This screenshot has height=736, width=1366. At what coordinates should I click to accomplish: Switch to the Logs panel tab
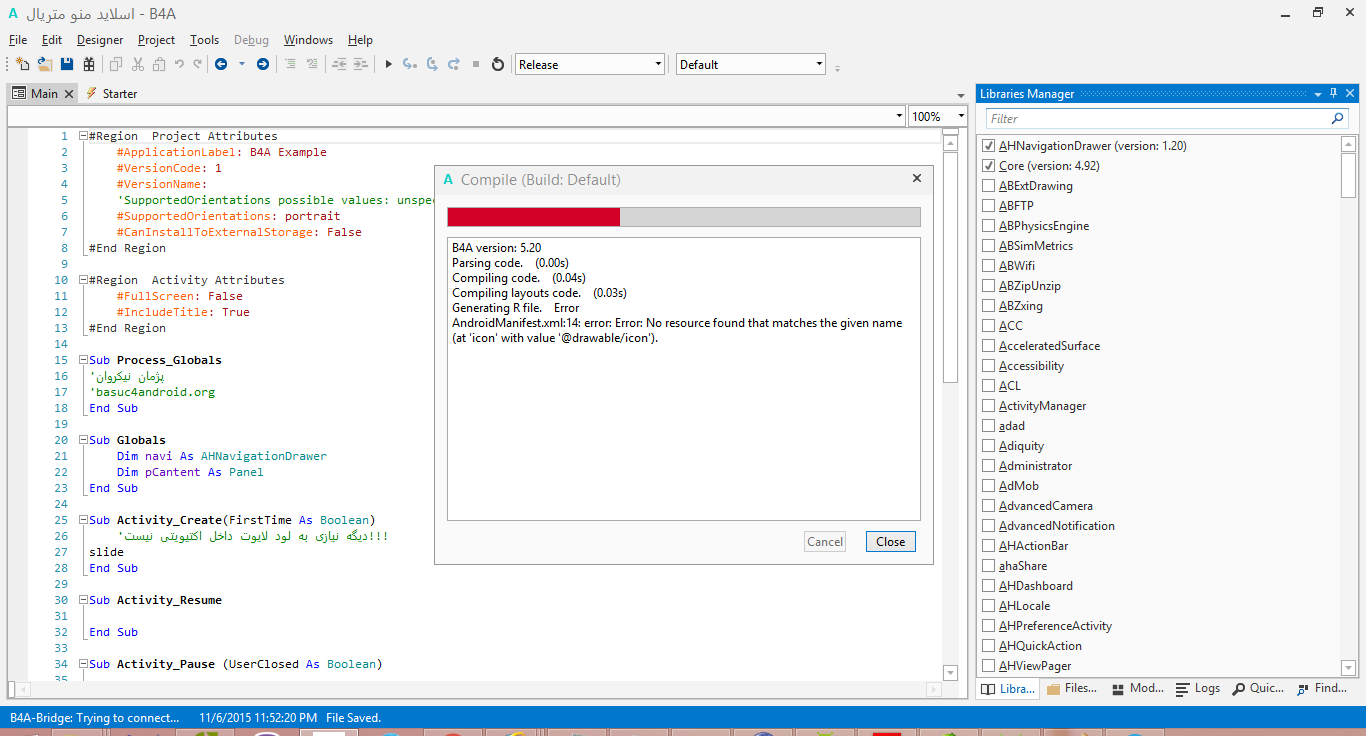[1198, 688]
